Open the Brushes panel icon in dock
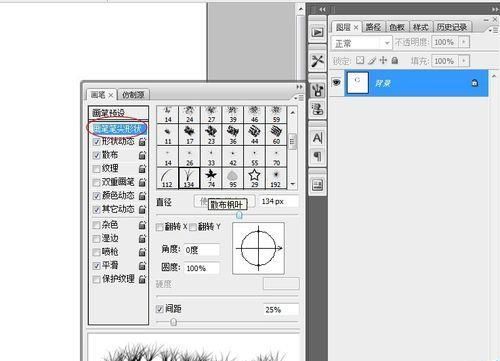The width and height of the screenshot is (500, 361). pyautogui.click(x=317, y=90)
